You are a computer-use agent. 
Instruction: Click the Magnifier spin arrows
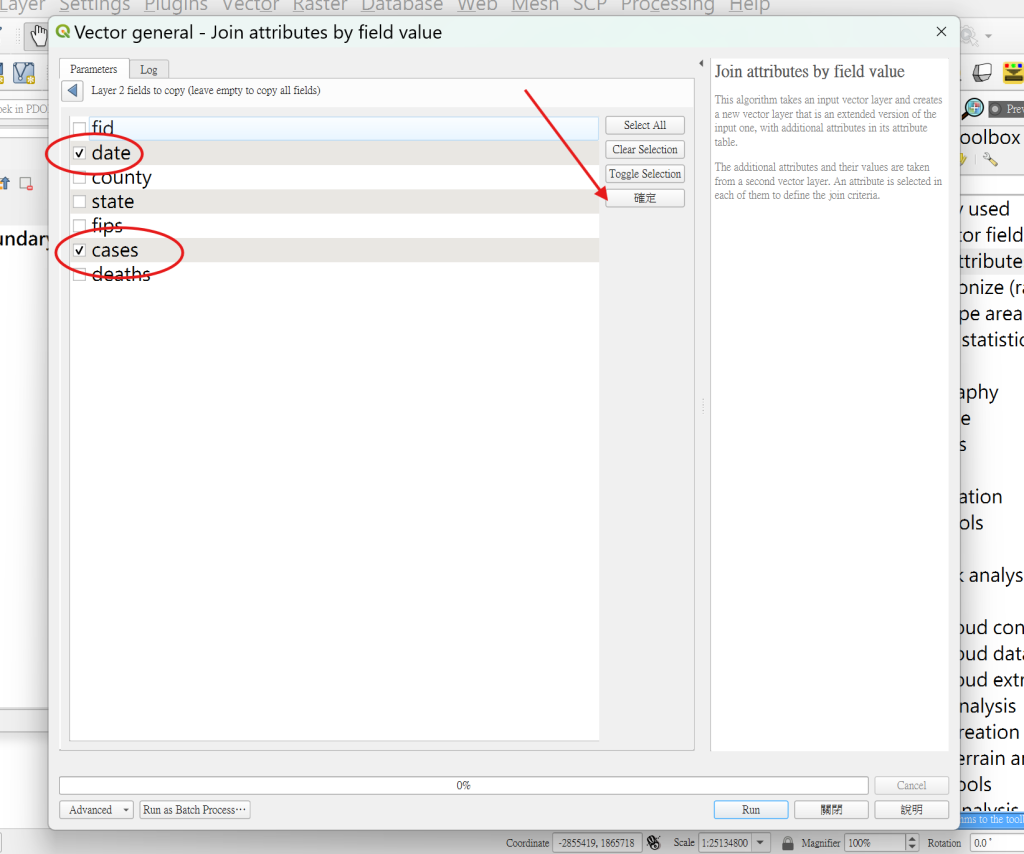click(912, 843)
